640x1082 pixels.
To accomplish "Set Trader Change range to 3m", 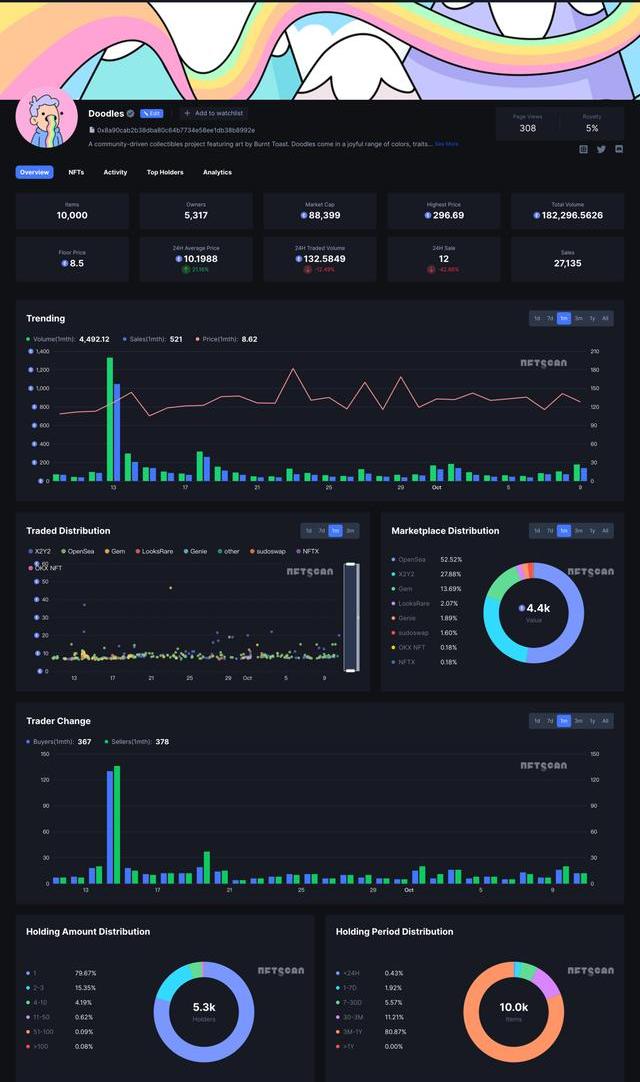I will coord(579,721).
